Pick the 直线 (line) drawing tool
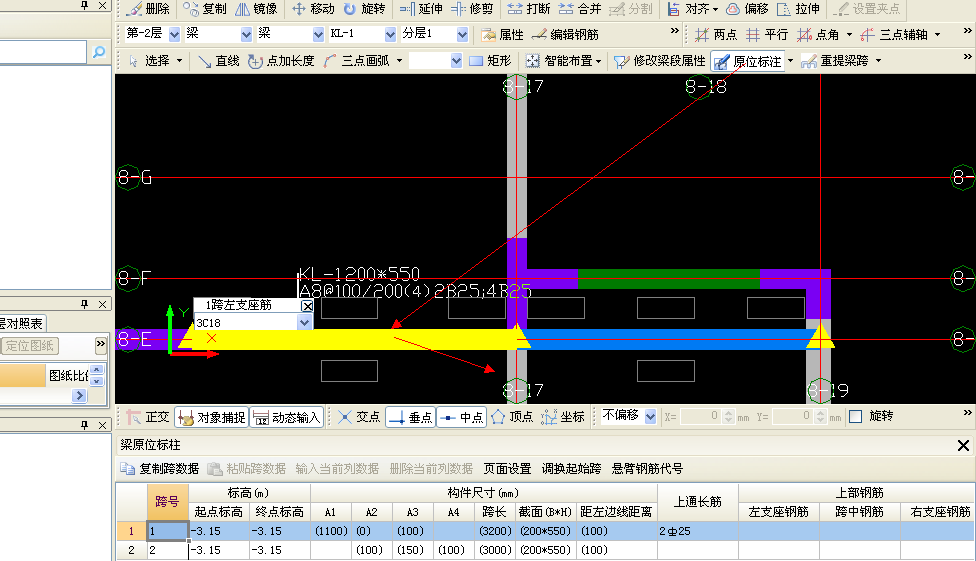 [x=218, y=61]
